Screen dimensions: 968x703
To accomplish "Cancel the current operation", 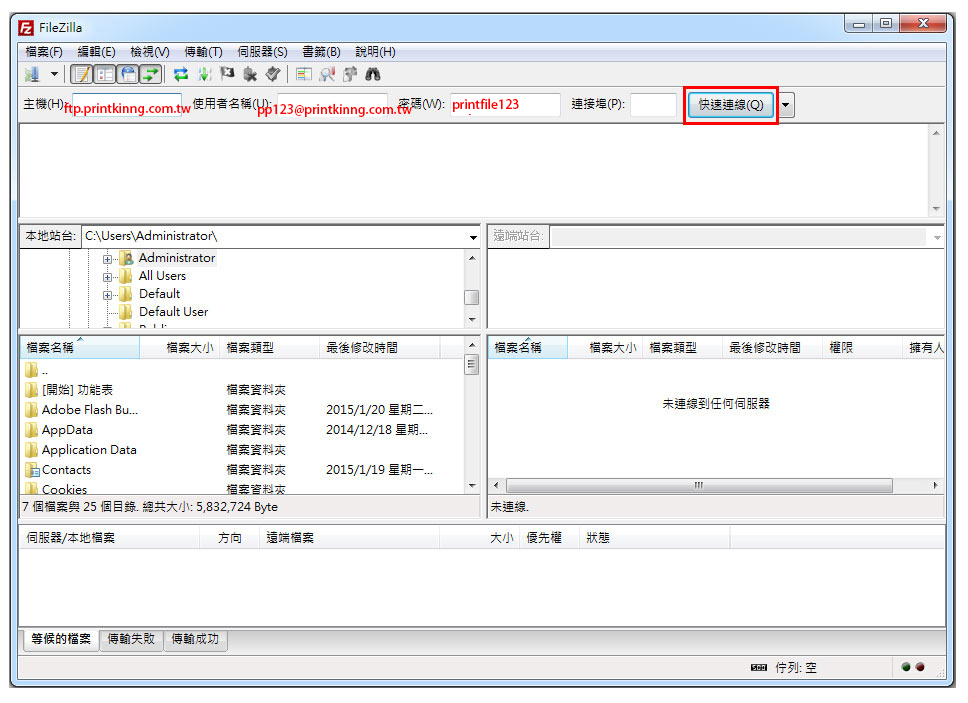I will (x=227, y=75).
